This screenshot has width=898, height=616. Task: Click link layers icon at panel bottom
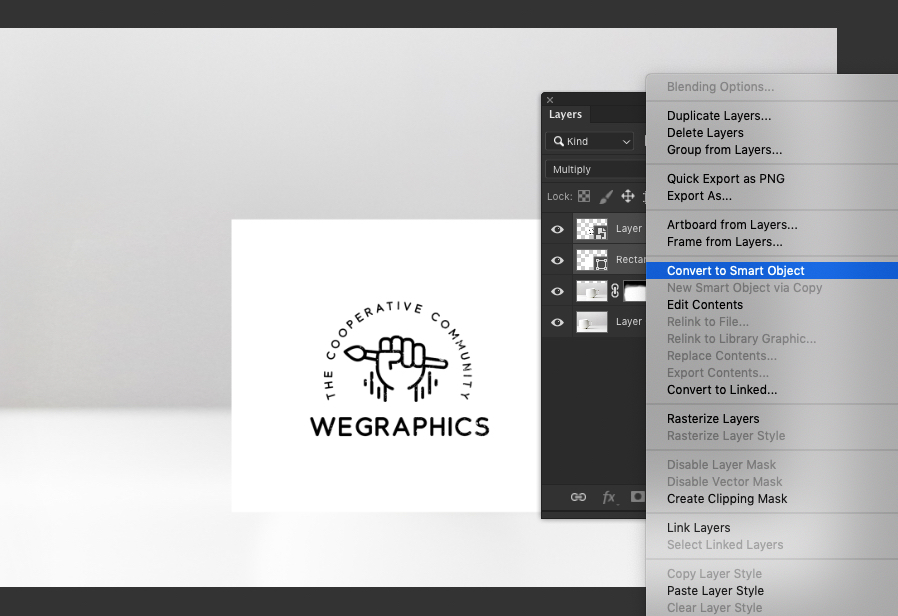(x=578, y=497)
